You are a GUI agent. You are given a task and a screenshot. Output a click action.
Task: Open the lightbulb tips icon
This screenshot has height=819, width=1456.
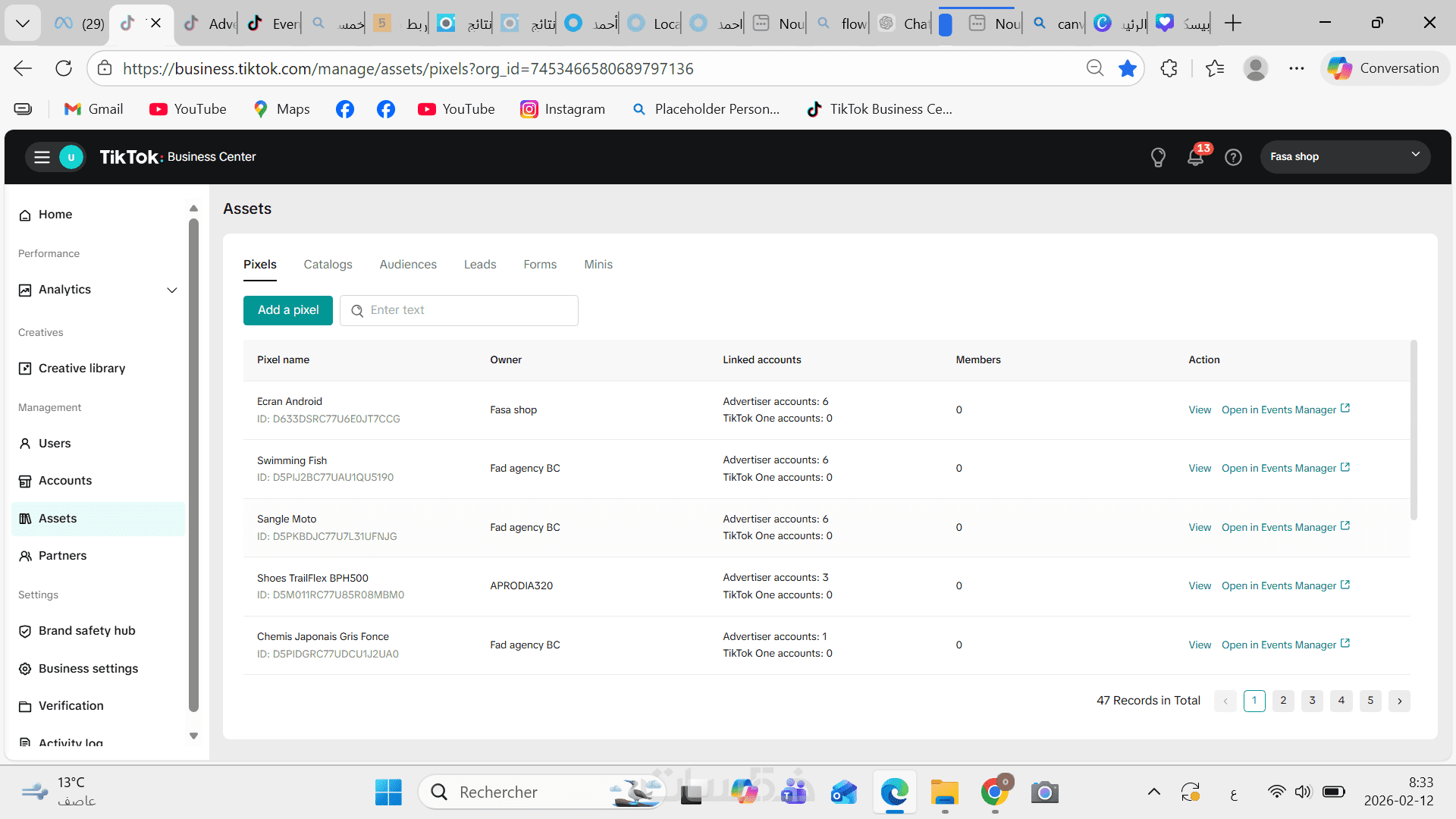1158,157
